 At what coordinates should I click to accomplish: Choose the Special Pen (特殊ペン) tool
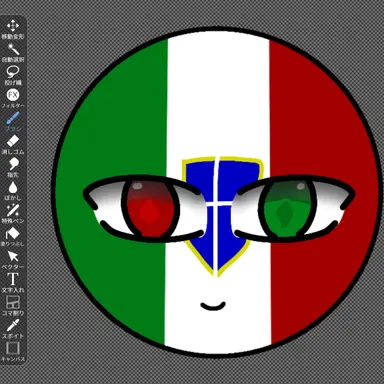(x=13, y=214)
